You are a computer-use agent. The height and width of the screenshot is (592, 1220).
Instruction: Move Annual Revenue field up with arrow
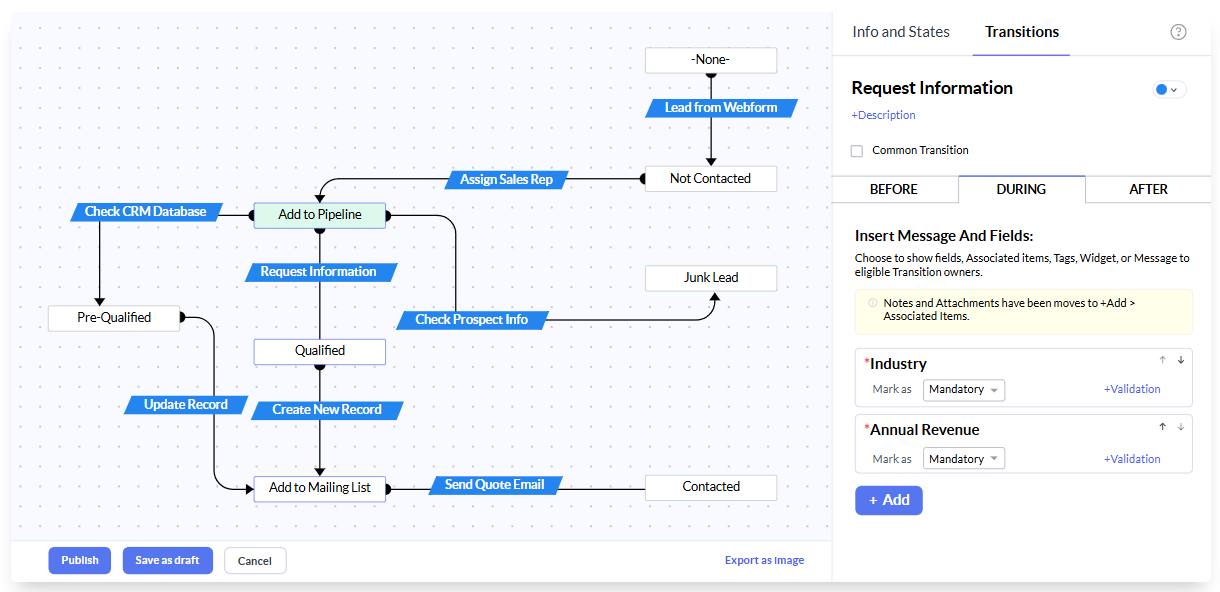[1162, 426]
